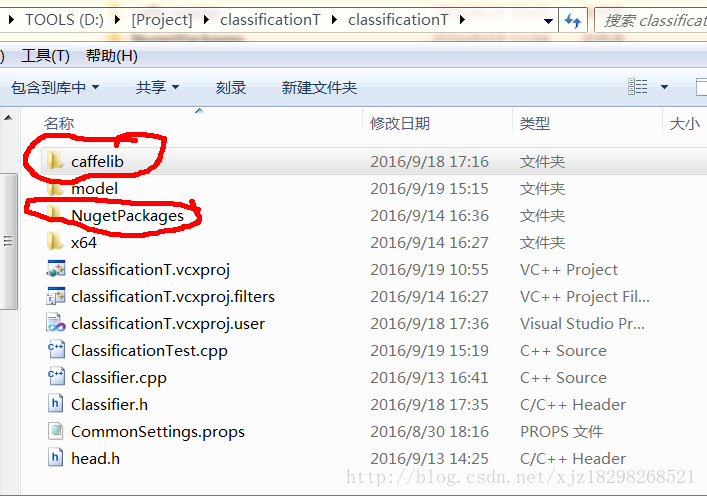Select classificationT.vcxproj.user file name
This screenshot has width=707, height=497.
pos(168,324)
